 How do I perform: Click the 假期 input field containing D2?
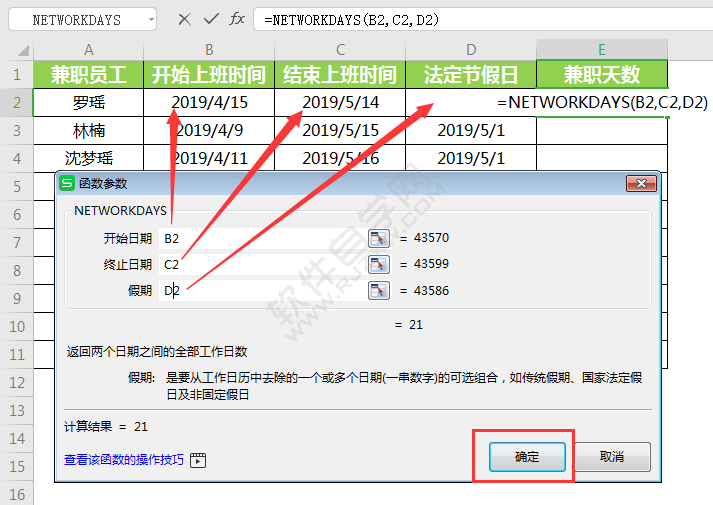click(x=263, y=290)
